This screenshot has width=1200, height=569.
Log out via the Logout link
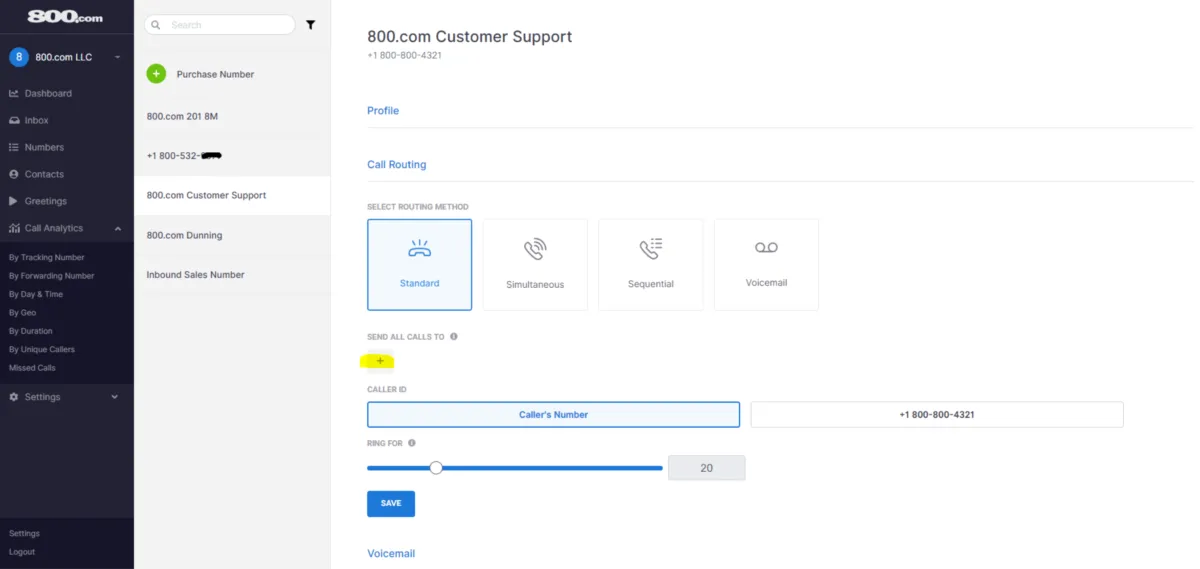point(22,551)
